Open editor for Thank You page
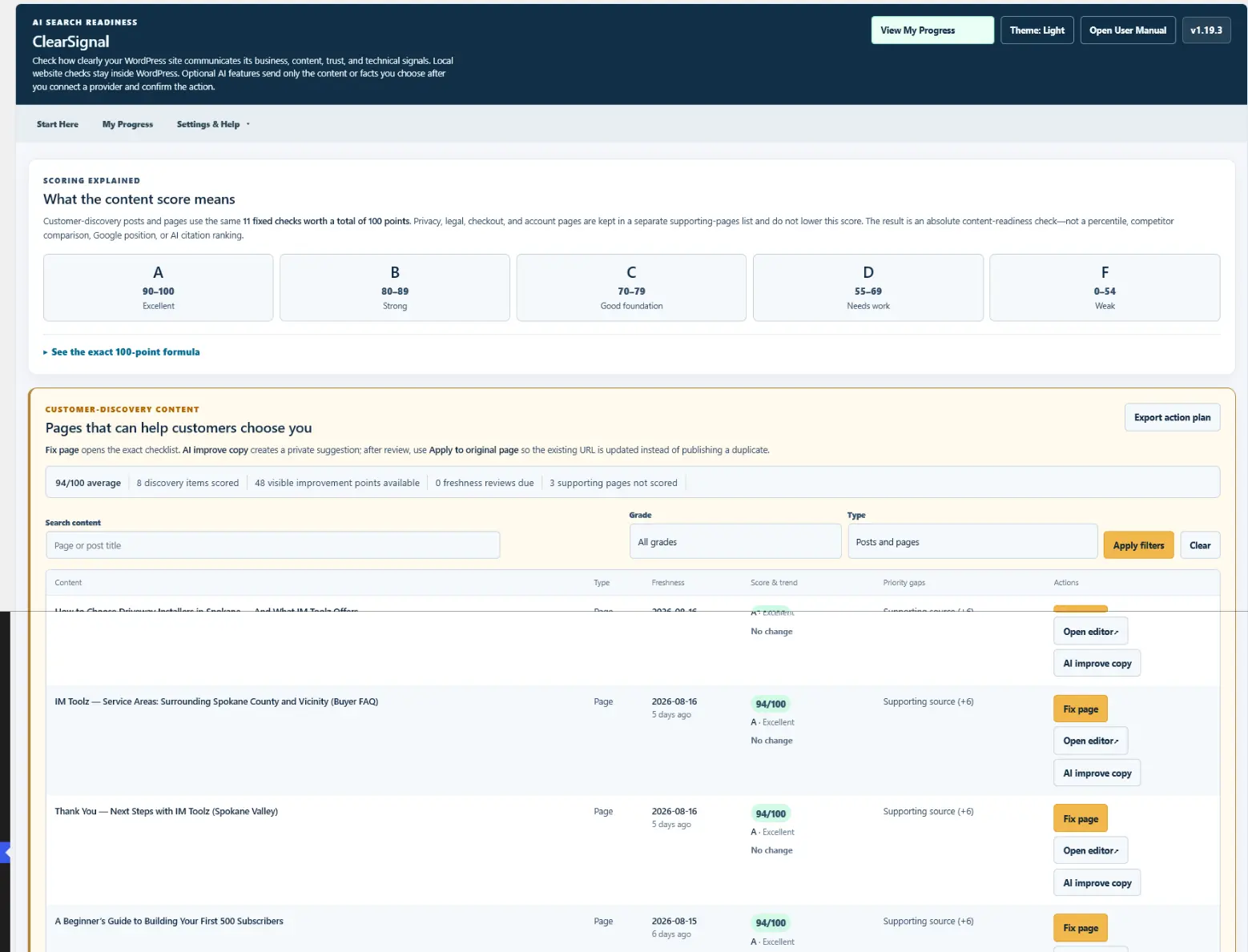Viewport: 1248px width, 952px height. click(1090, 850)
